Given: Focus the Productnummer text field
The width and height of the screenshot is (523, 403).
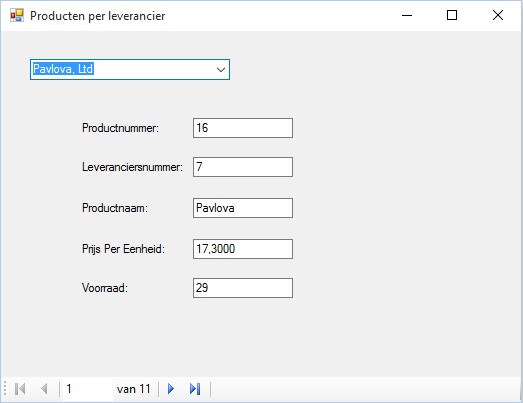Looking at the screenshot, I should click(243, 128).
